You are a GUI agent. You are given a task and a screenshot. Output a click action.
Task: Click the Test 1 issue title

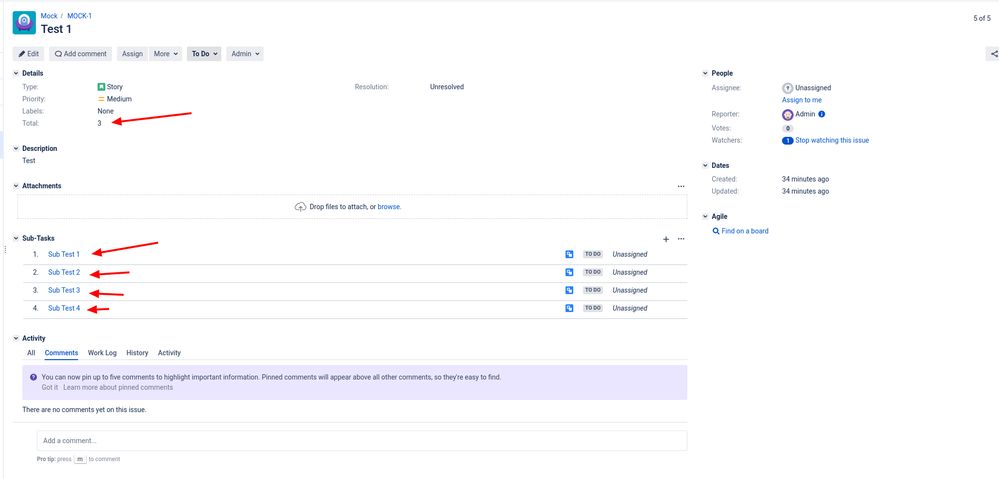56,29
